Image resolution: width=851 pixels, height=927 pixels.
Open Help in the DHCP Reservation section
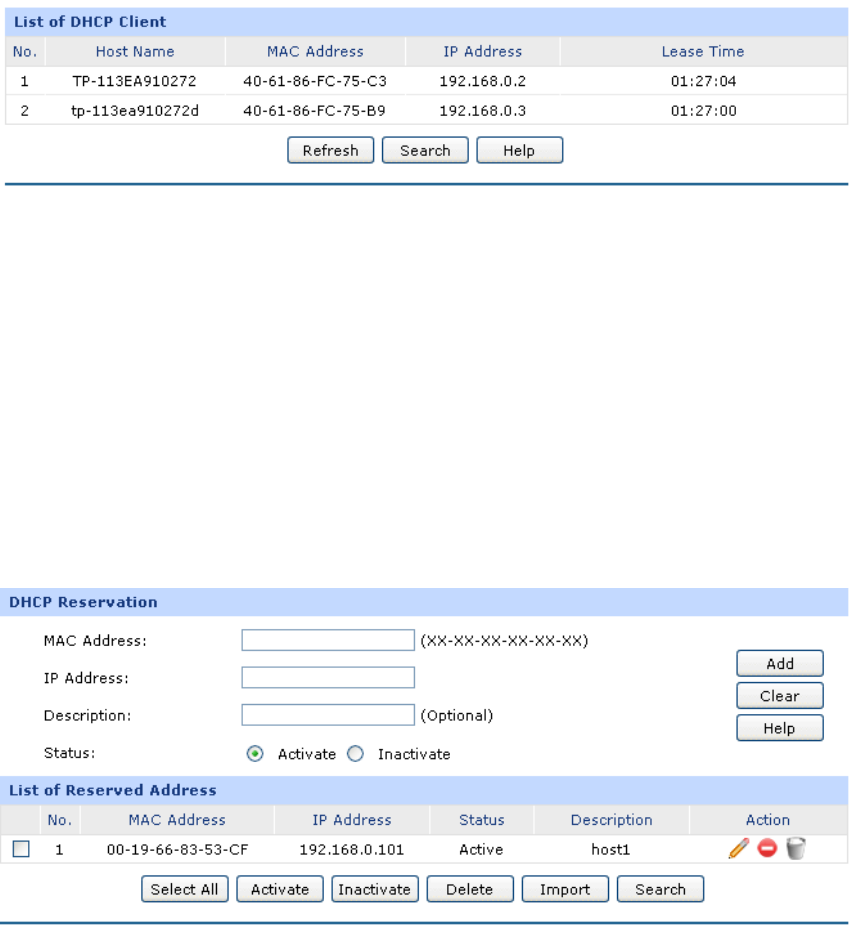pos(779,728)
